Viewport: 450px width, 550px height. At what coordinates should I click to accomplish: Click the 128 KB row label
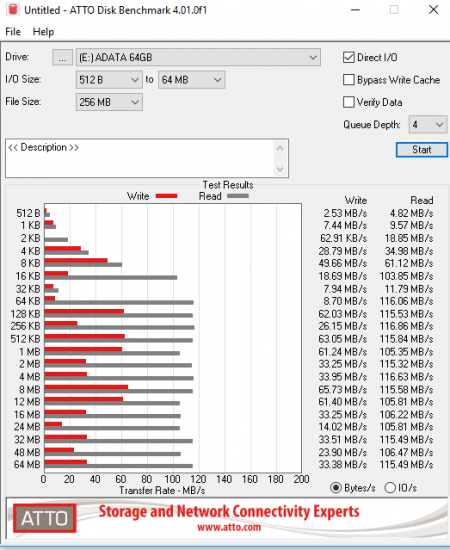[x=26, y=314]
